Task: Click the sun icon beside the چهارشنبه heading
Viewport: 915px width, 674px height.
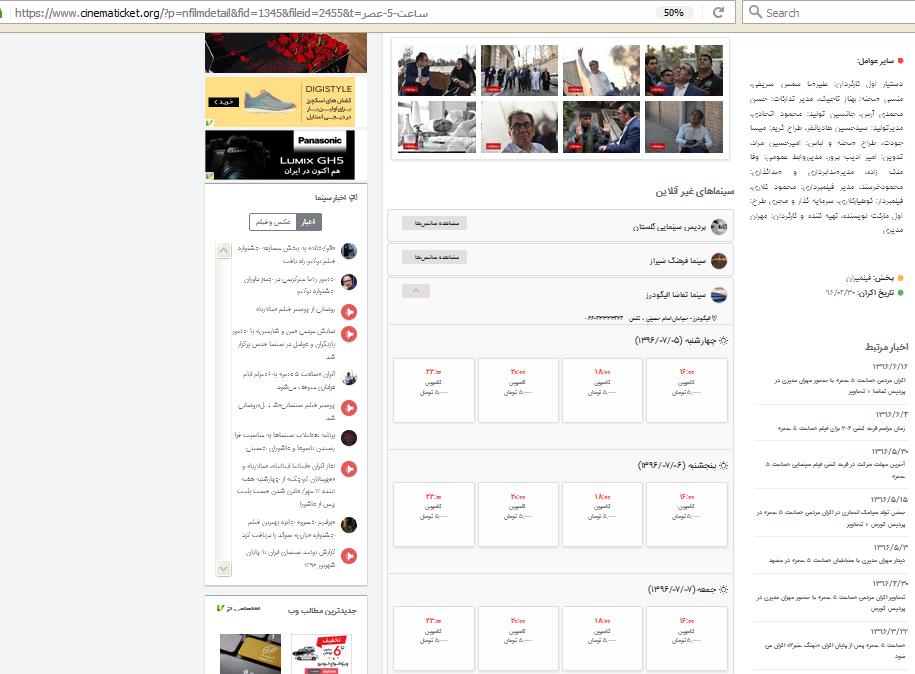Action: 724,340
